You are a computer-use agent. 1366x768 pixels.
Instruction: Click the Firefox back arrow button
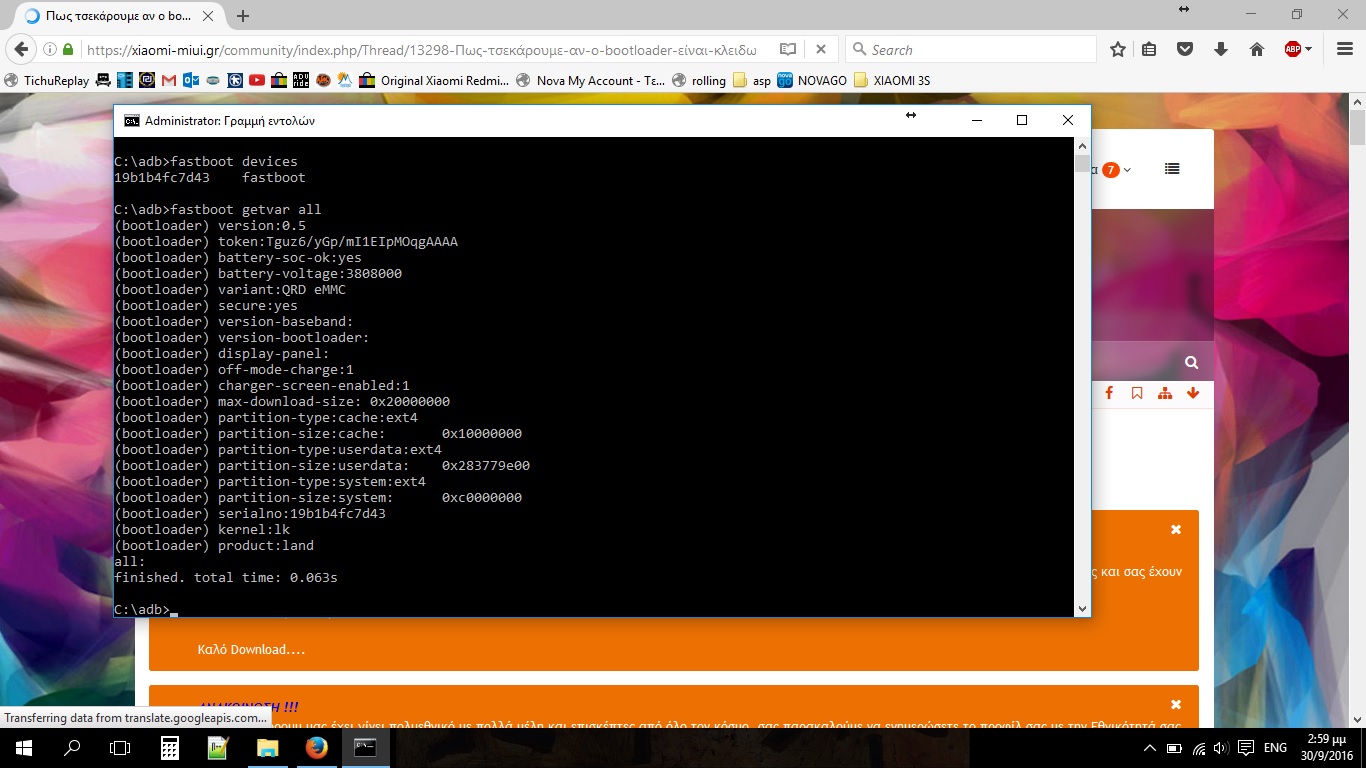(19, 50)
